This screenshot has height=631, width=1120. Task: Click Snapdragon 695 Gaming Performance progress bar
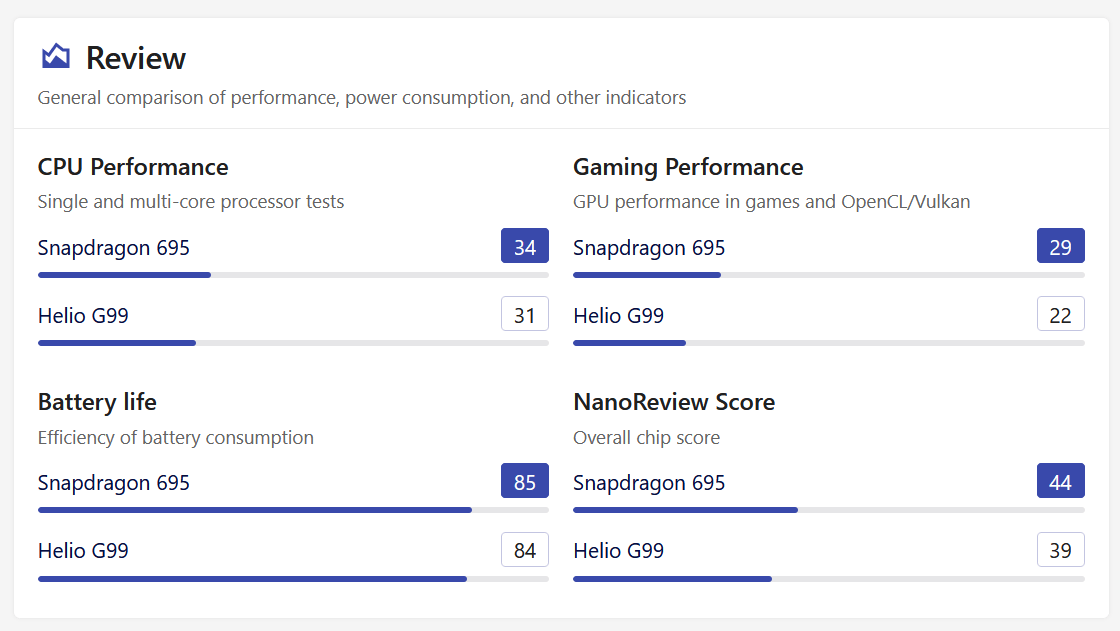tap(829, 275)
